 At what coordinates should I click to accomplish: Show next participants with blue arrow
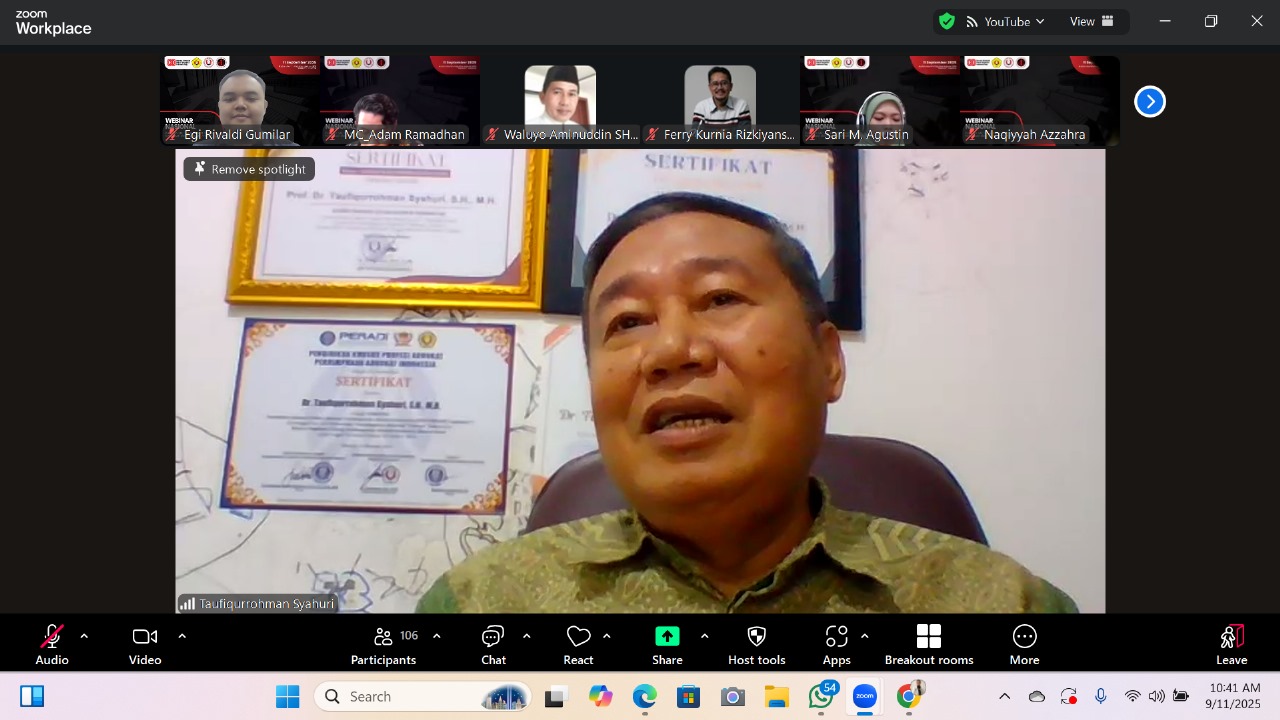coord(1150,101)
